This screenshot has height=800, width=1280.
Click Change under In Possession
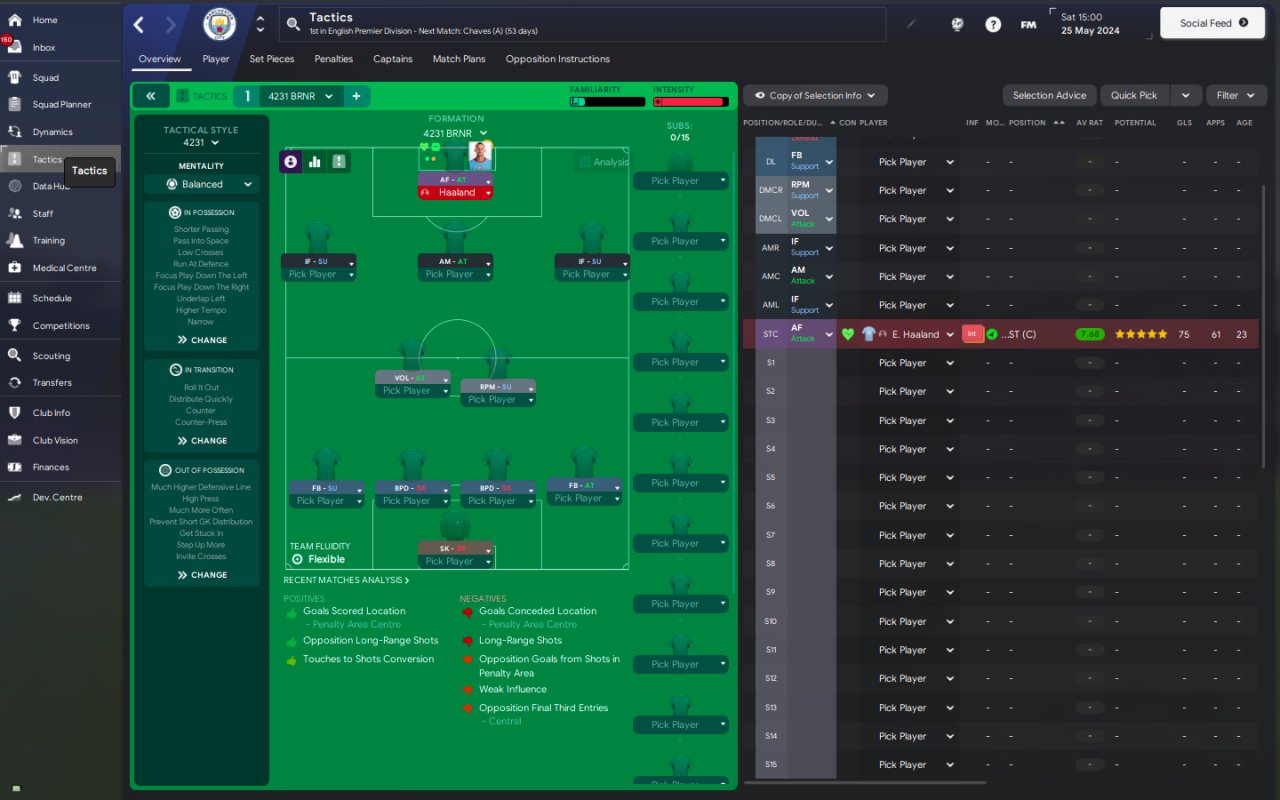[x=202, y=340]
